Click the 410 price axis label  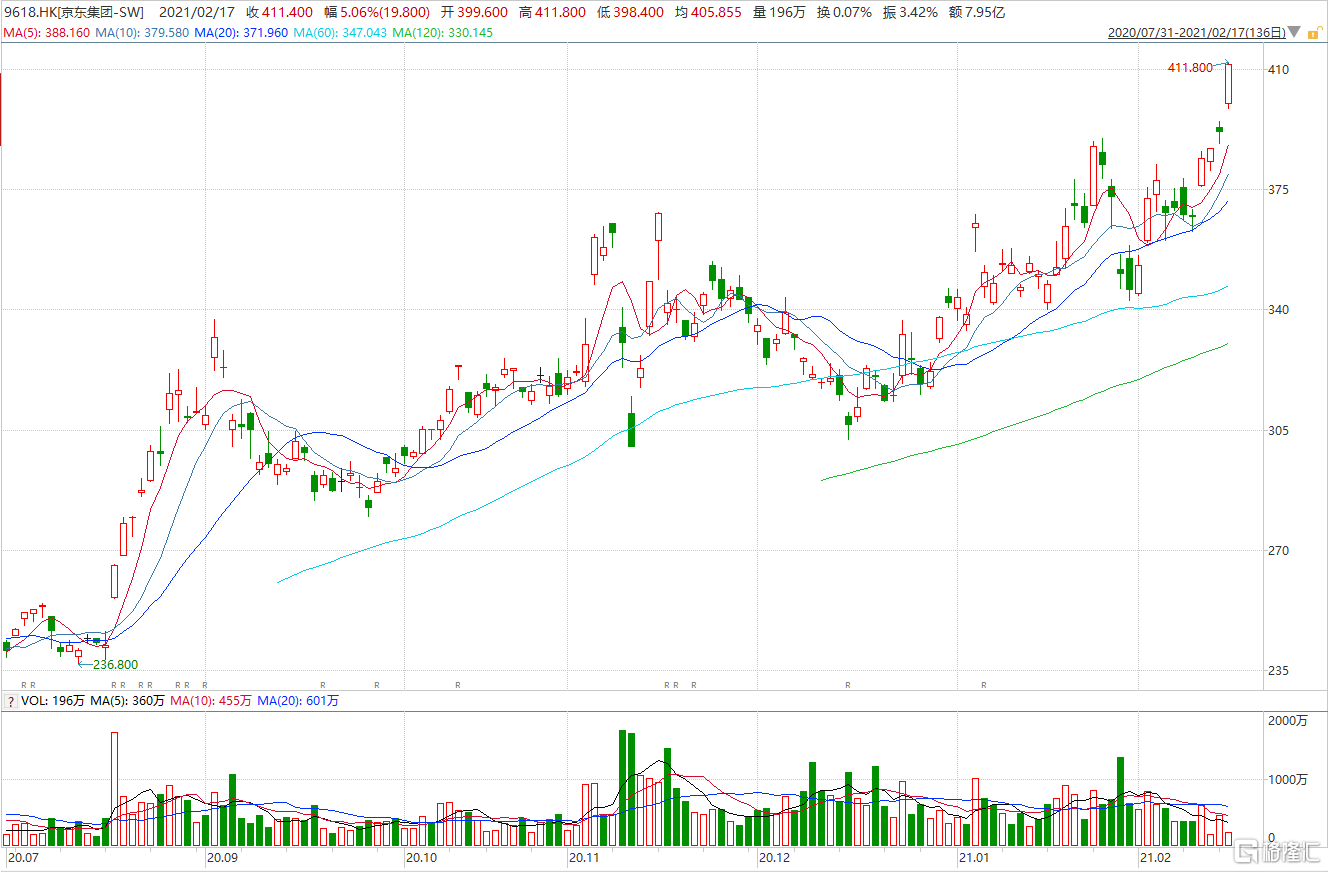point(1278,69)
